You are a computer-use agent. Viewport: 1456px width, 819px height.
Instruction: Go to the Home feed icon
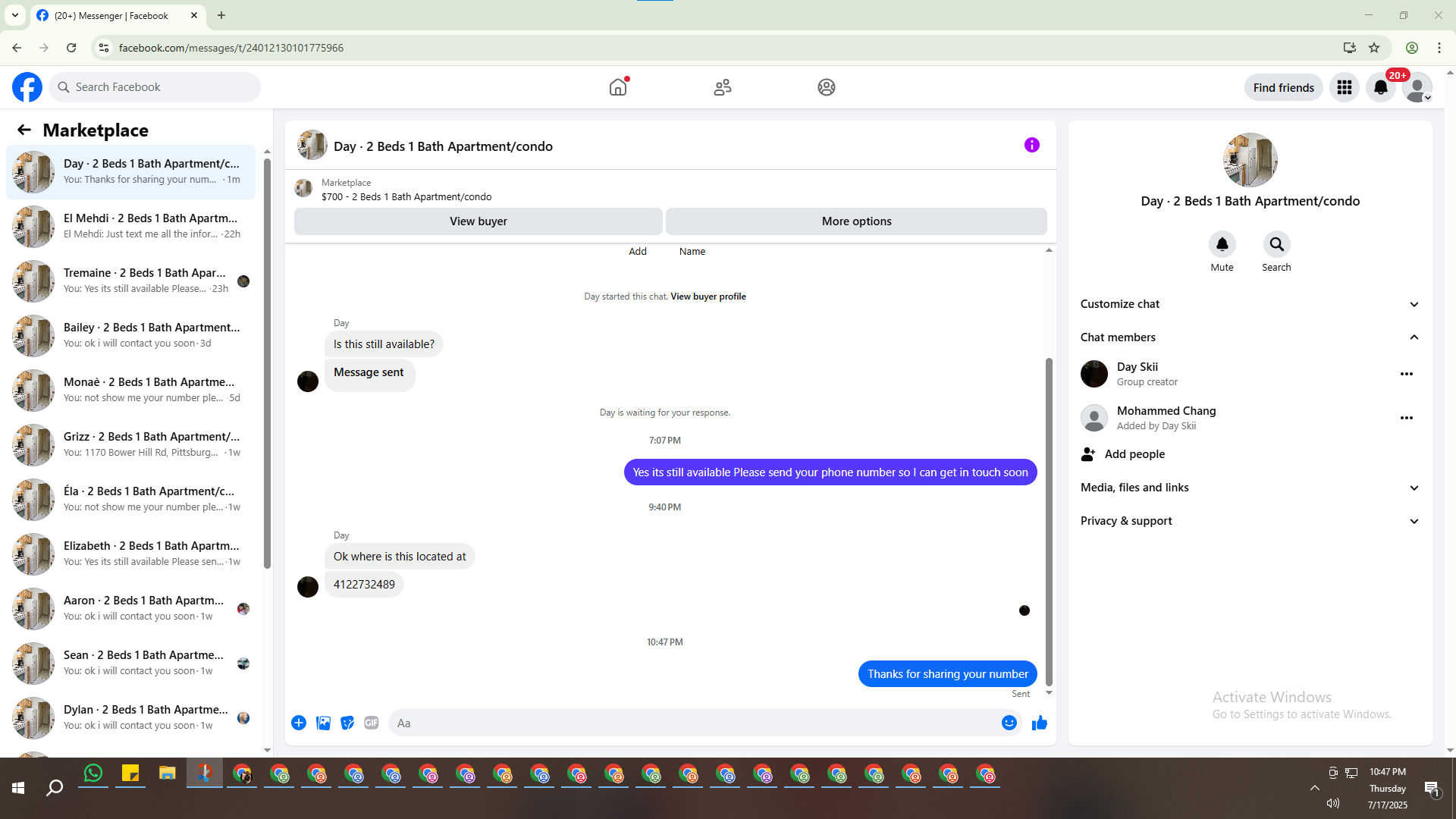tap(618, 87)
